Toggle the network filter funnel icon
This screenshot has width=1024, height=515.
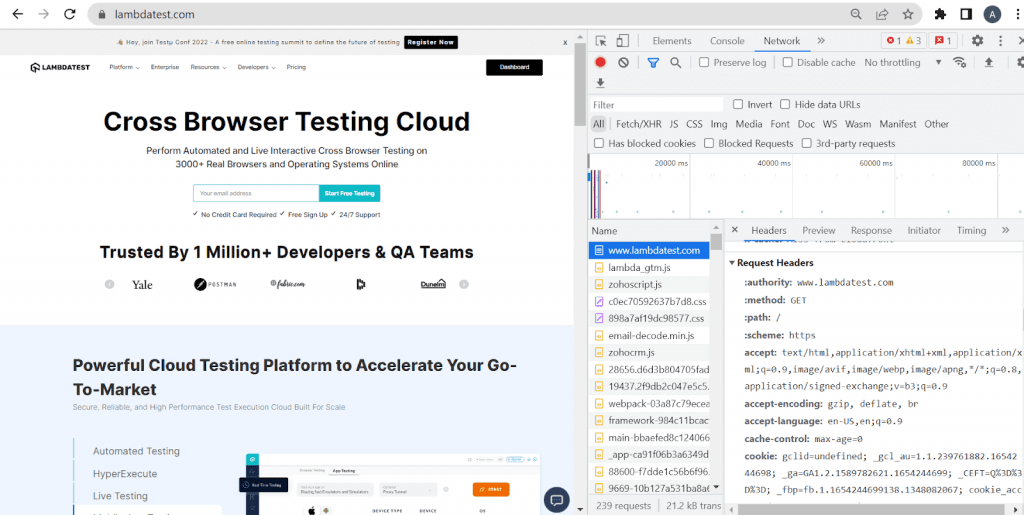pyautogui.click(x=653, y=62)
